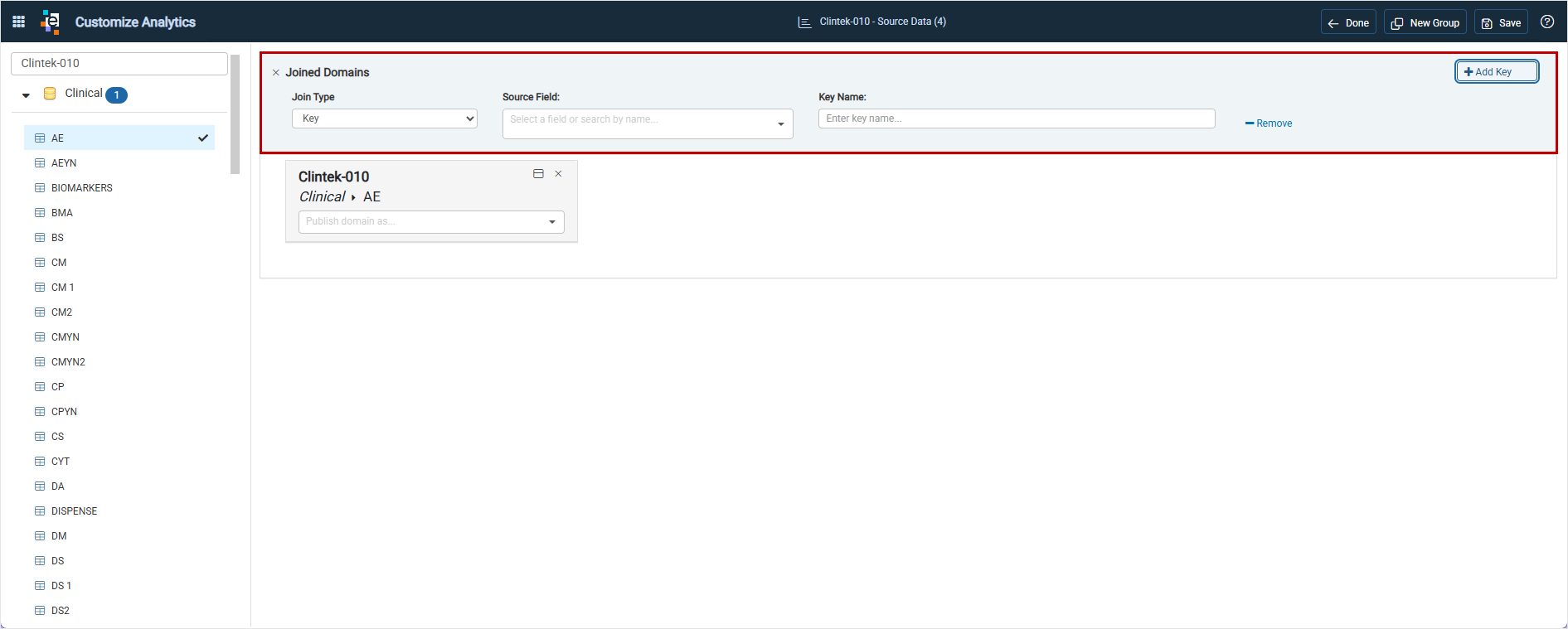
Task: Collapse the Clintek-010 AE domain card
Action: (538, 174)
